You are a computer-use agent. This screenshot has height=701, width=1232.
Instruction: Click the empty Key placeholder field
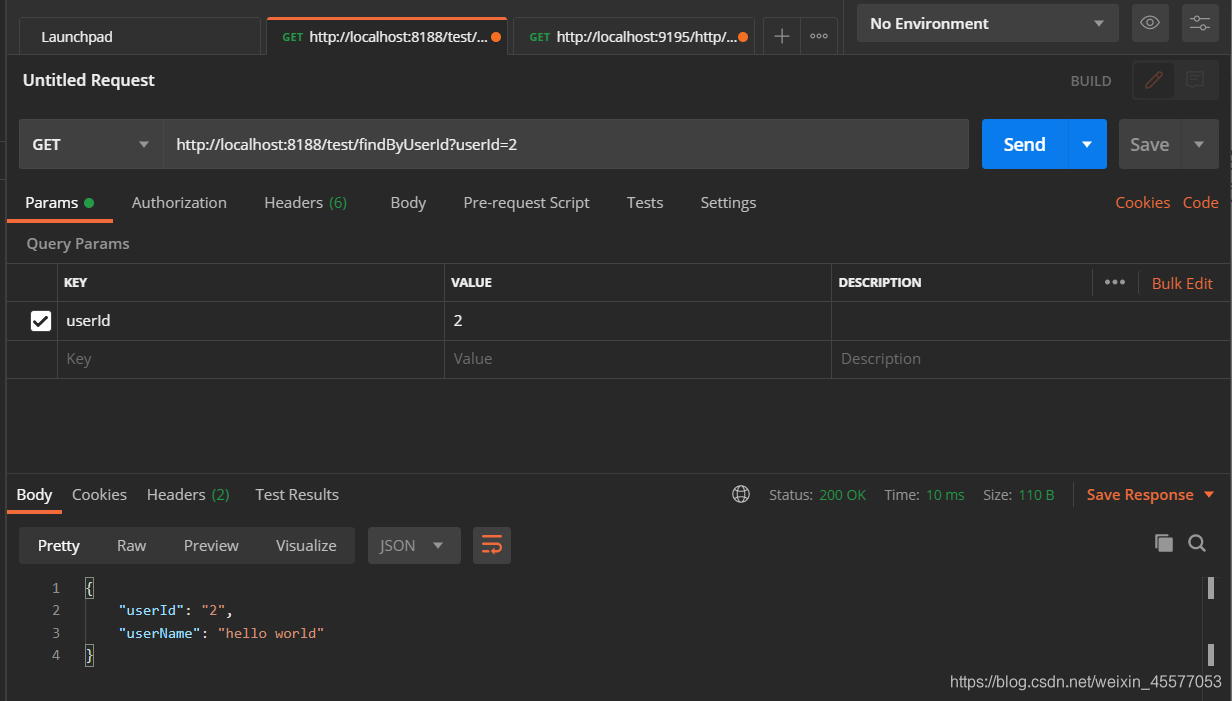click(250, 359)
